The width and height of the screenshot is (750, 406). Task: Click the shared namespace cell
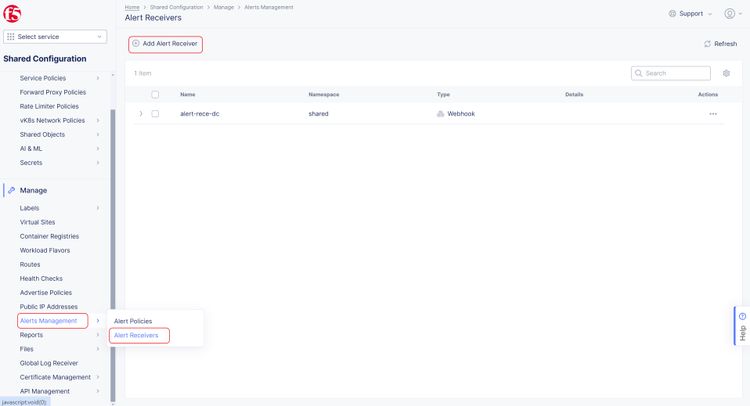[318, 114]
